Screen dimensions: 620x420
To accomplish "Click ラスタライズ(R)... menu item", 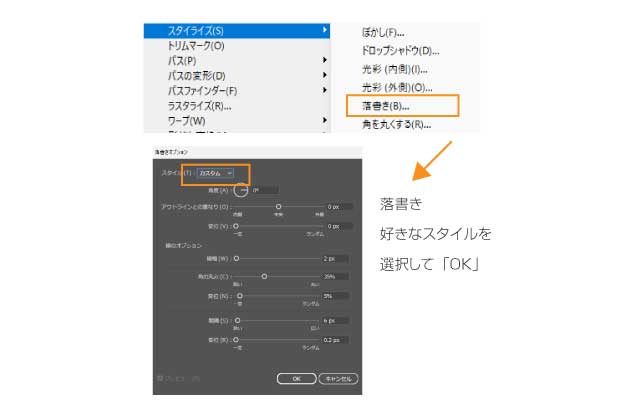I will (x=200, y=106).
